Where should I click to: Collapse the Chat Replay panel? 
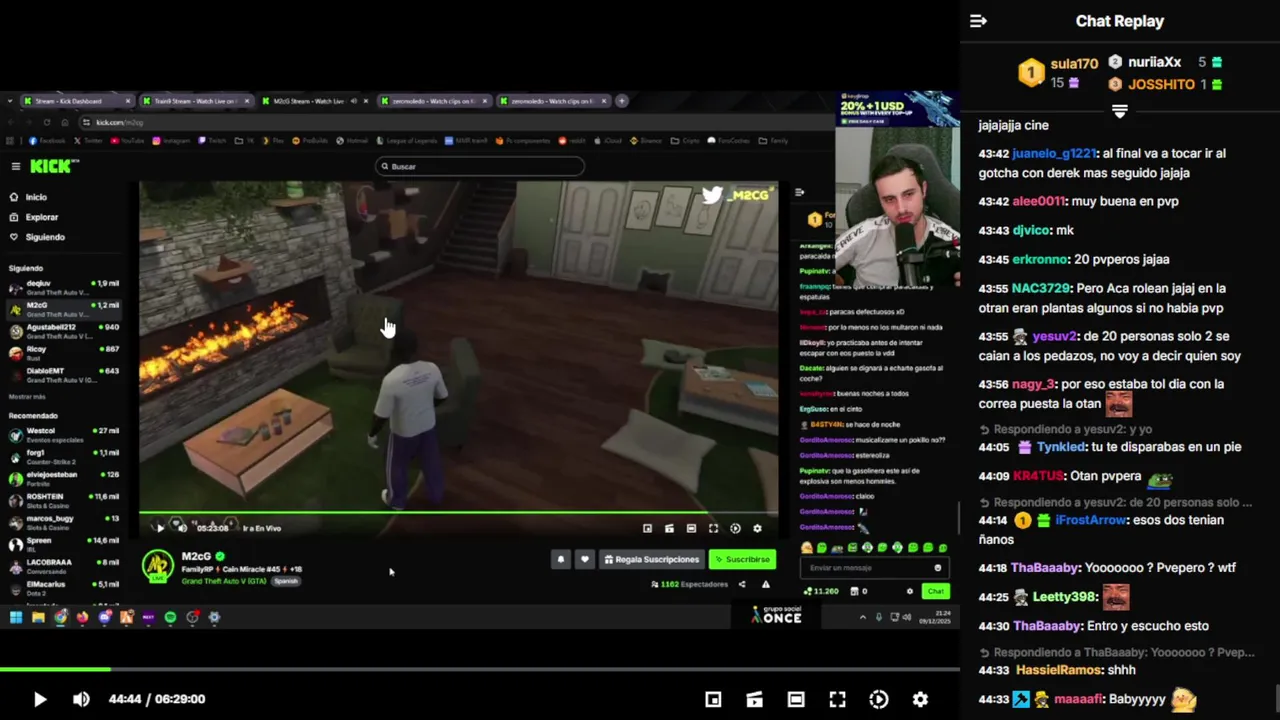click(978, 21)
